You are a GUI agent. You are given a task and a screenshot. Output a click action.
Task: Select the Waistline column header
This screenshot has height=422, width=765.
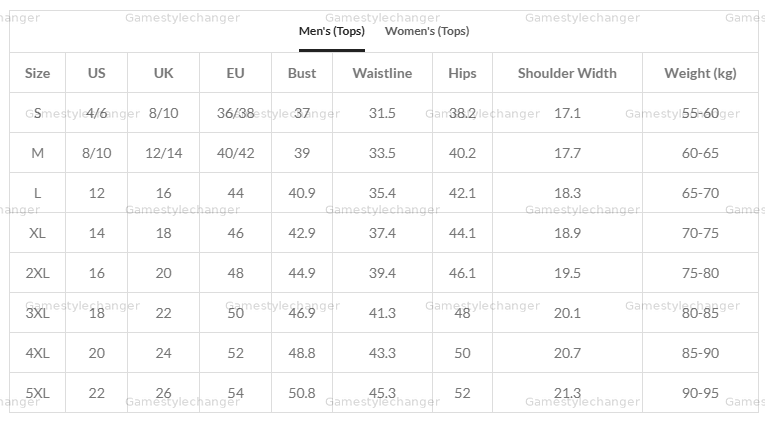(x=382, y=73)
